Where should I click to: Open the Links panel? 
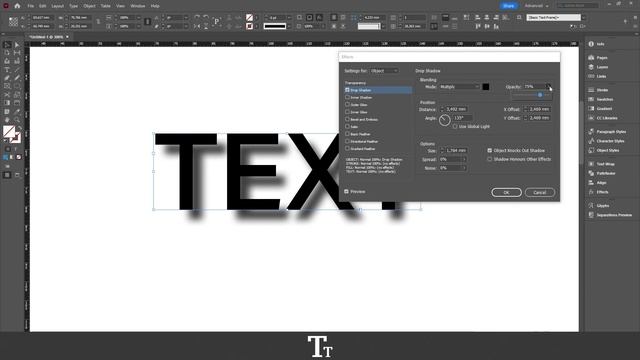point(598,76)
